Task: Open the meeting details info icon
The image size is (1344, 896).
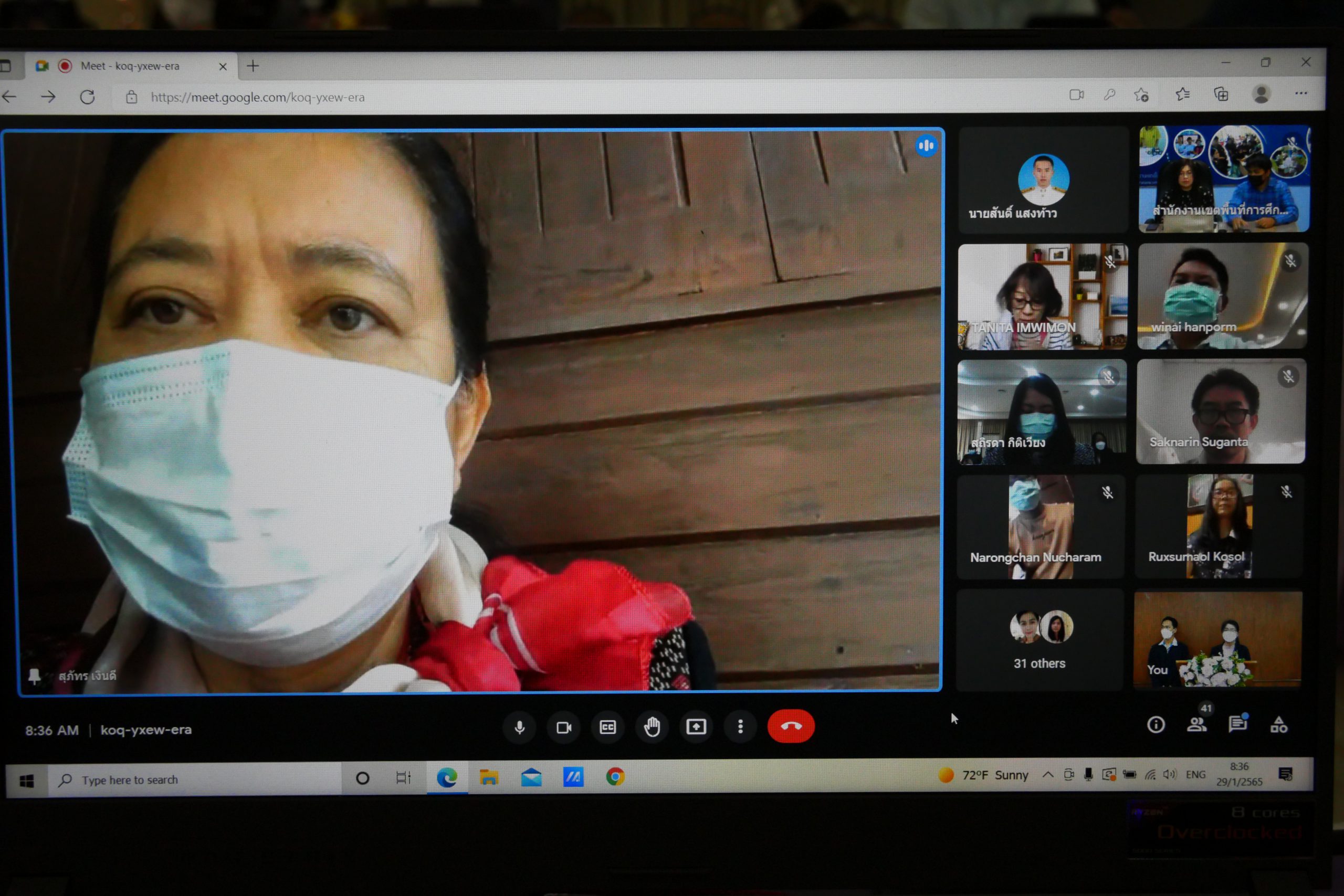Action: point(1156,725)
